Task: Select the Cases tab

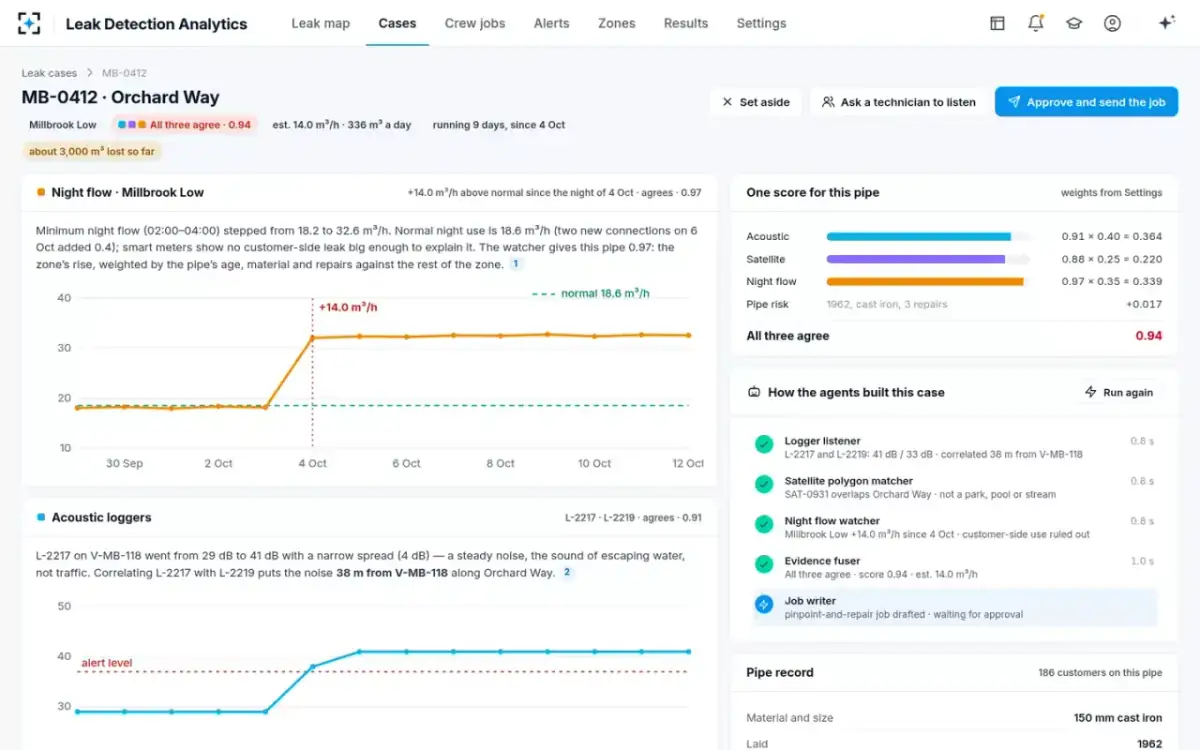Action: [397, 23]
